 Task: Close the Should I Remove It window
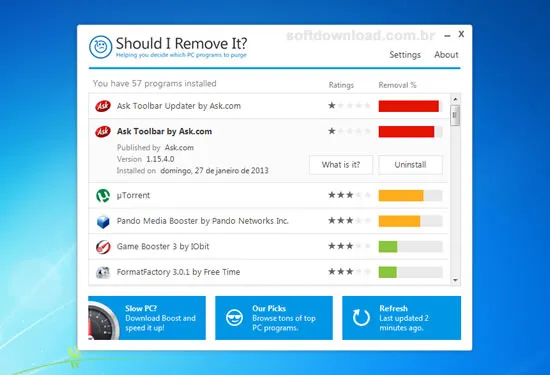pos(461,34)
